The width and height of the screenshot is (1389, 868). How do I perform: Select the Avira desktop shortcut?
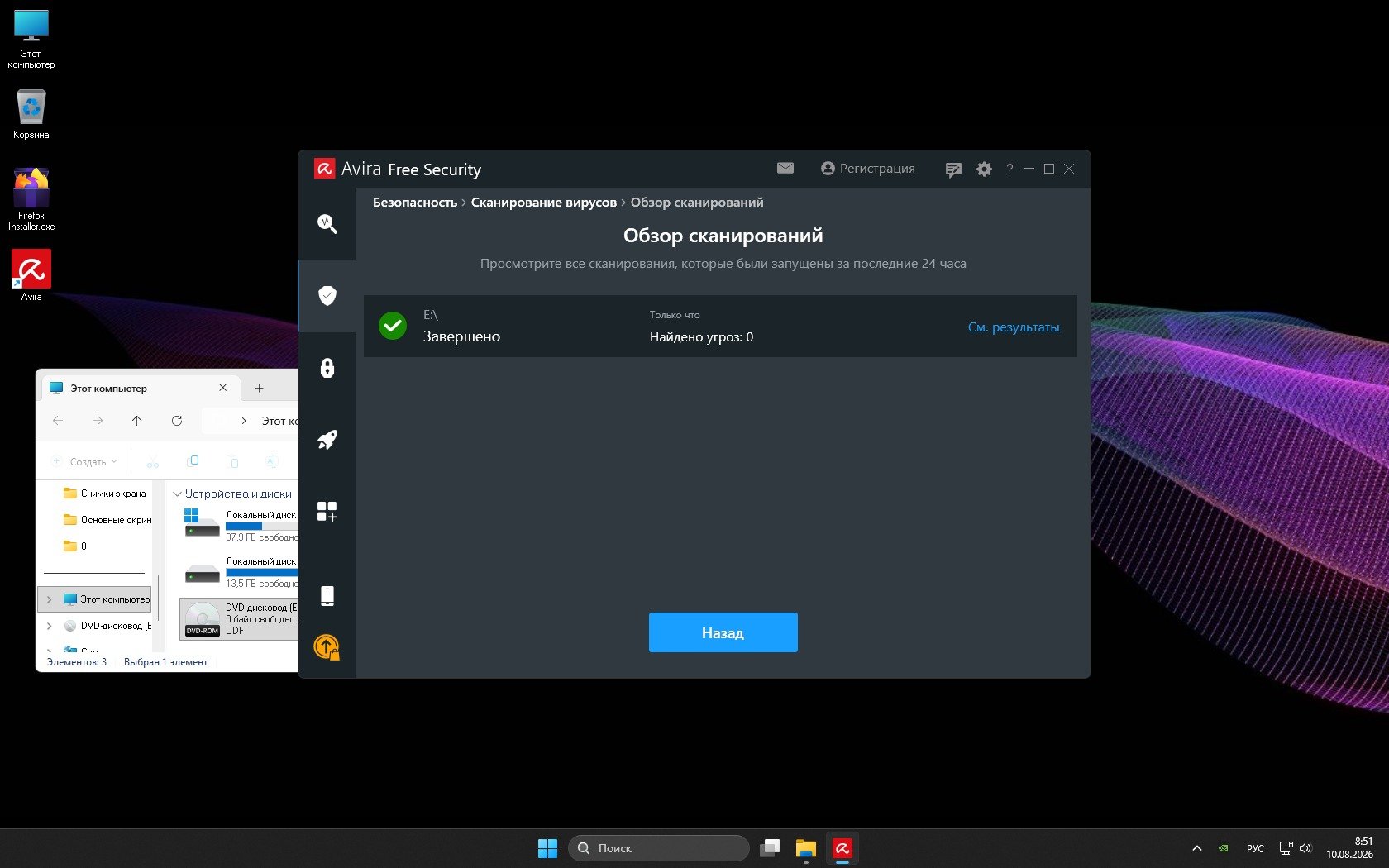31,275
